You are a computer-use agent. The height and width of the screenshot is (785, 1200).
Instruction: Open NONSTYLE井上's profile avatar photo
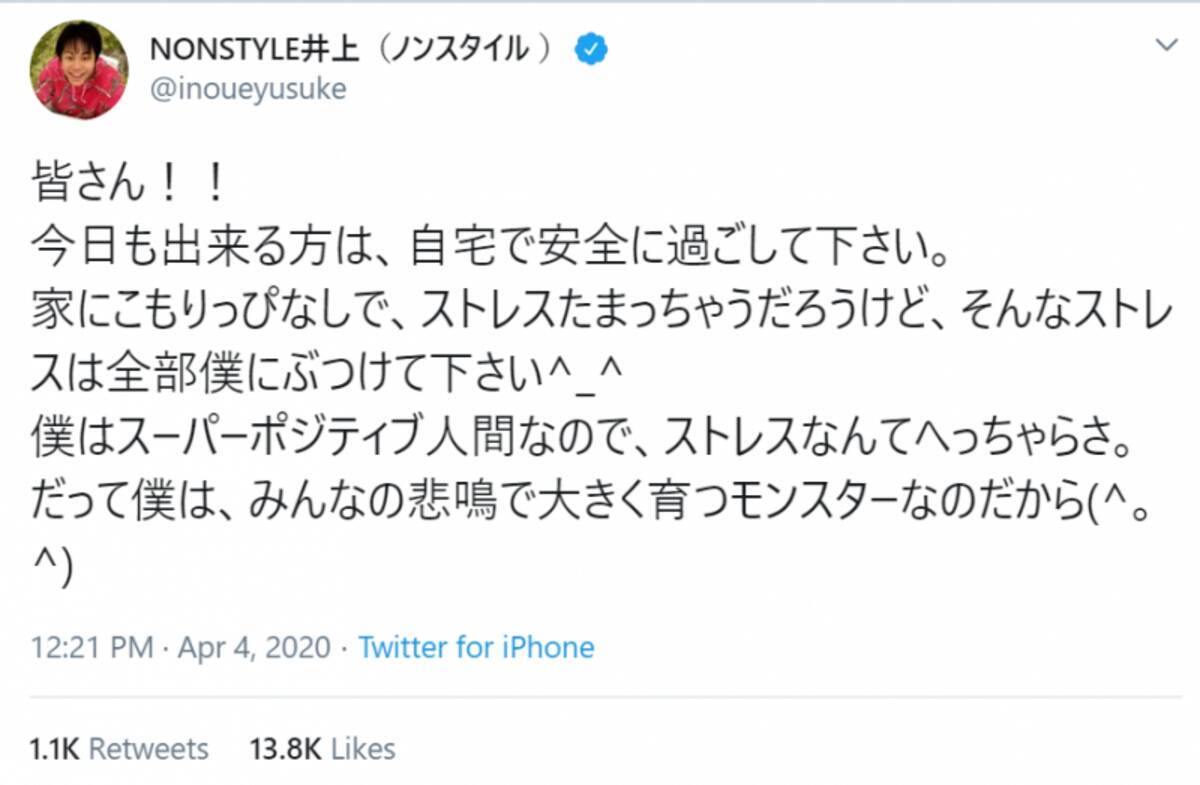click(x=81, y=70)
